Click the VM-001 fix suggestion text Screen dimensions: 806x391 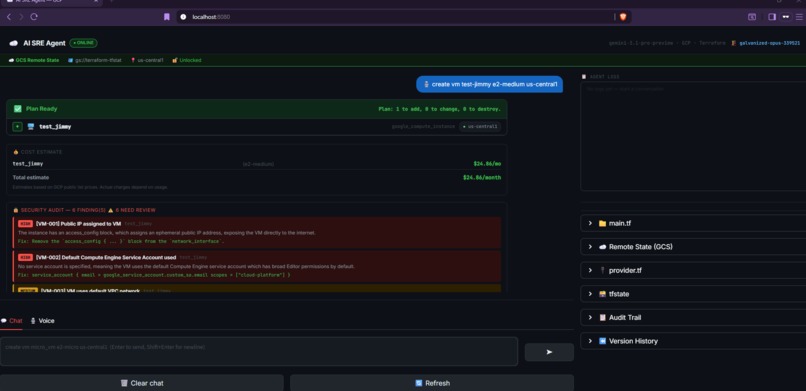point(121,241)
